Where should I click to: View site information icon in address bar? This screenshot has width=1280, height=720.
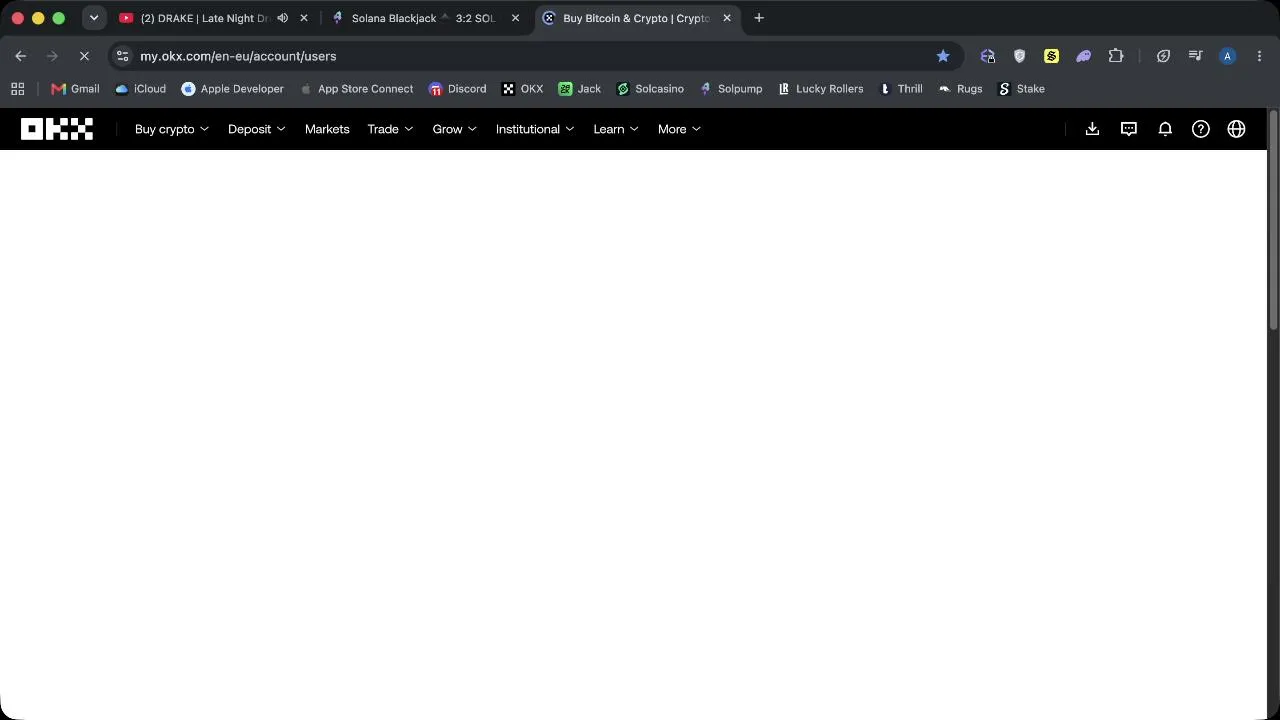pyautogui.click(x=122, y=56)
